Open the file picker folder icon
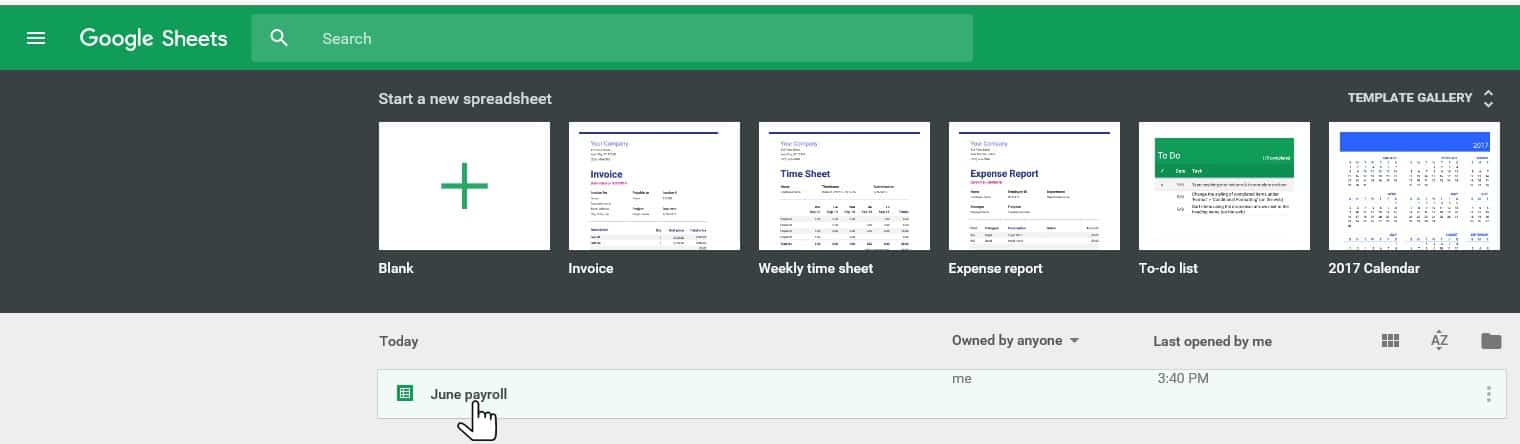 pos(1491,341)
